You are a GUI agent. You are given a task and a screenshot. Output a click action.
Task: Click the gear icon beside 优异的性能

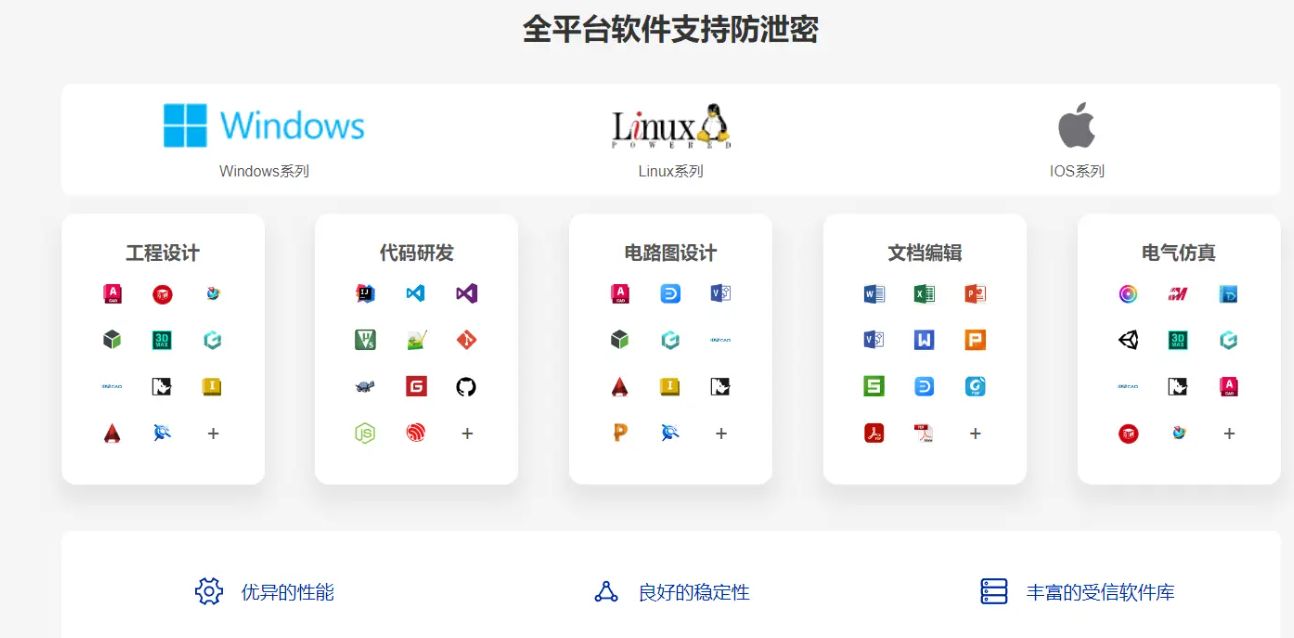point(208,591)
